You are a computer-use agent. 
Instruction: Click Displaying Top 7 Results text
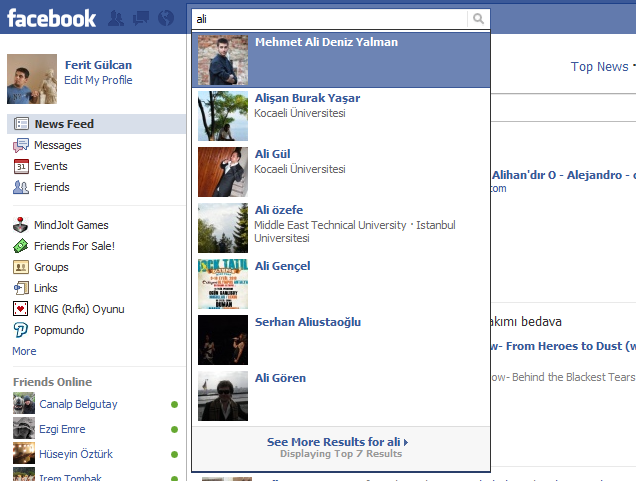pyautogui.click(x=341, y=454)
